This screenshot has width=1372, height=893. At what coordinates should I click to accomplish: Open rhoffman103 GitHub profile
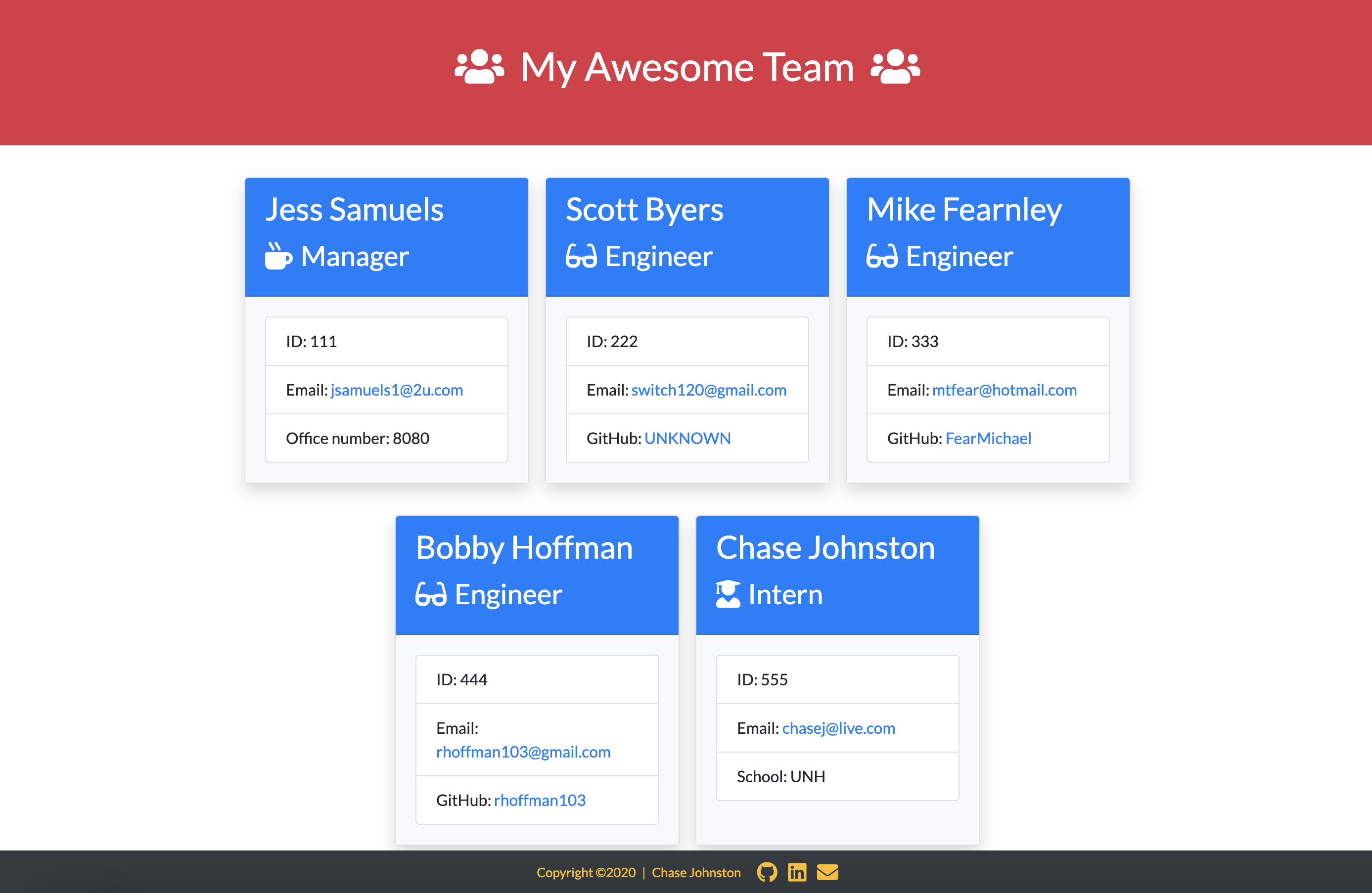540,800
